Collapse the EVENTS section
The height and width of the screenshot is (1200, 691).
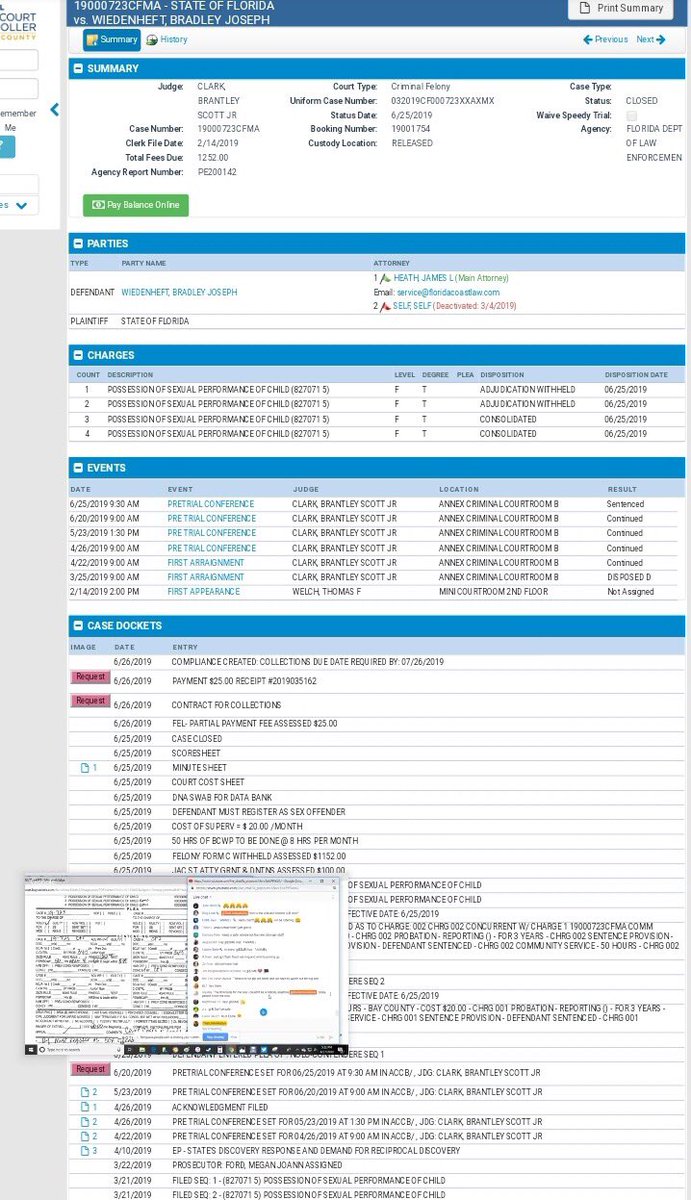(x=78, y=467)
